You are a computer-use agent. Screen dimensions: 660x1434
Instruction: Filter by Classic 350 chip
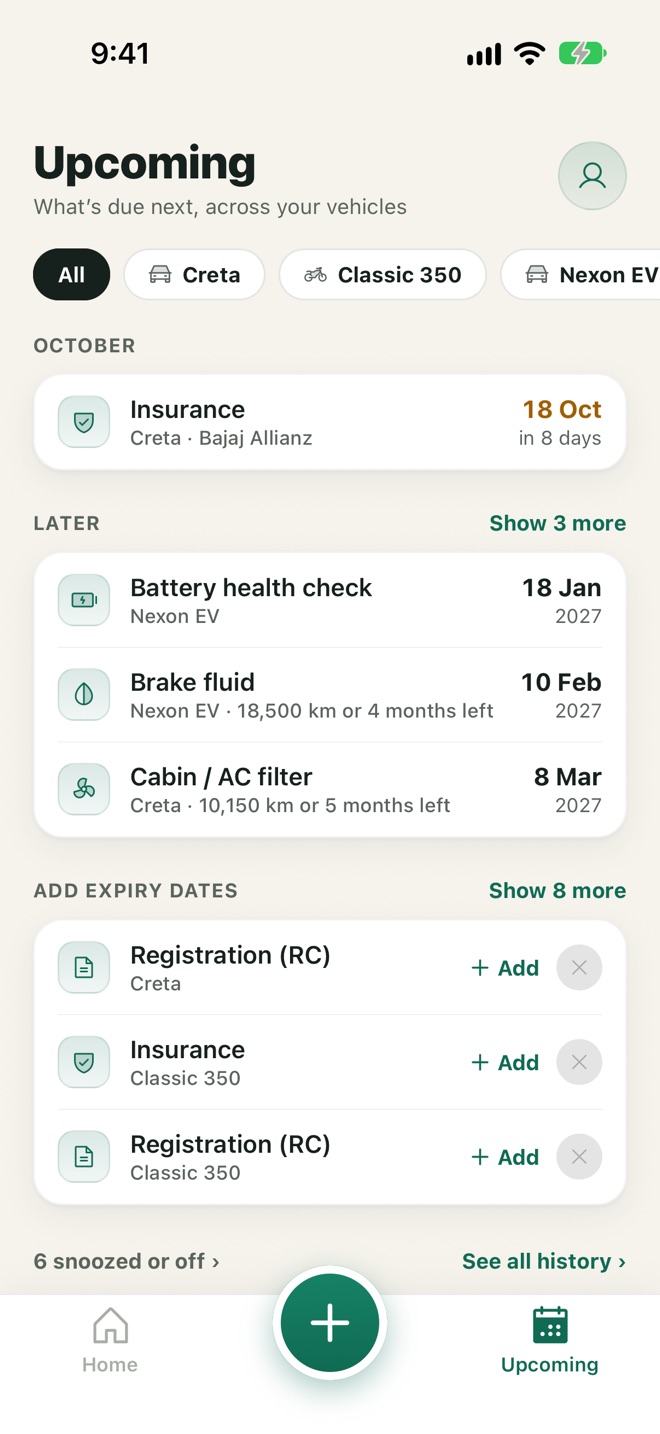pyautogui.click(x=383, y=275)
